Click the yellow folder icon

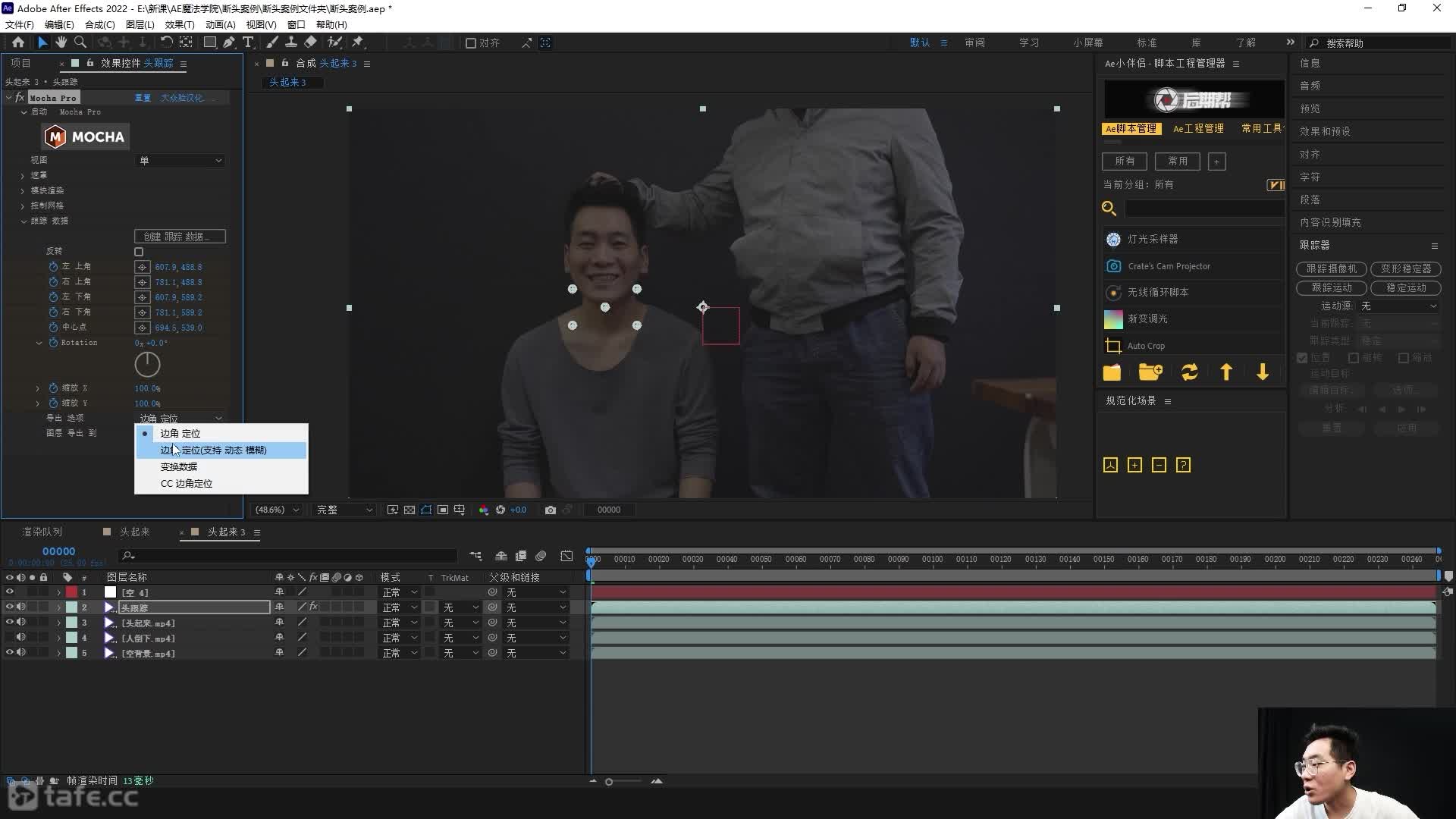[1112, 372]
